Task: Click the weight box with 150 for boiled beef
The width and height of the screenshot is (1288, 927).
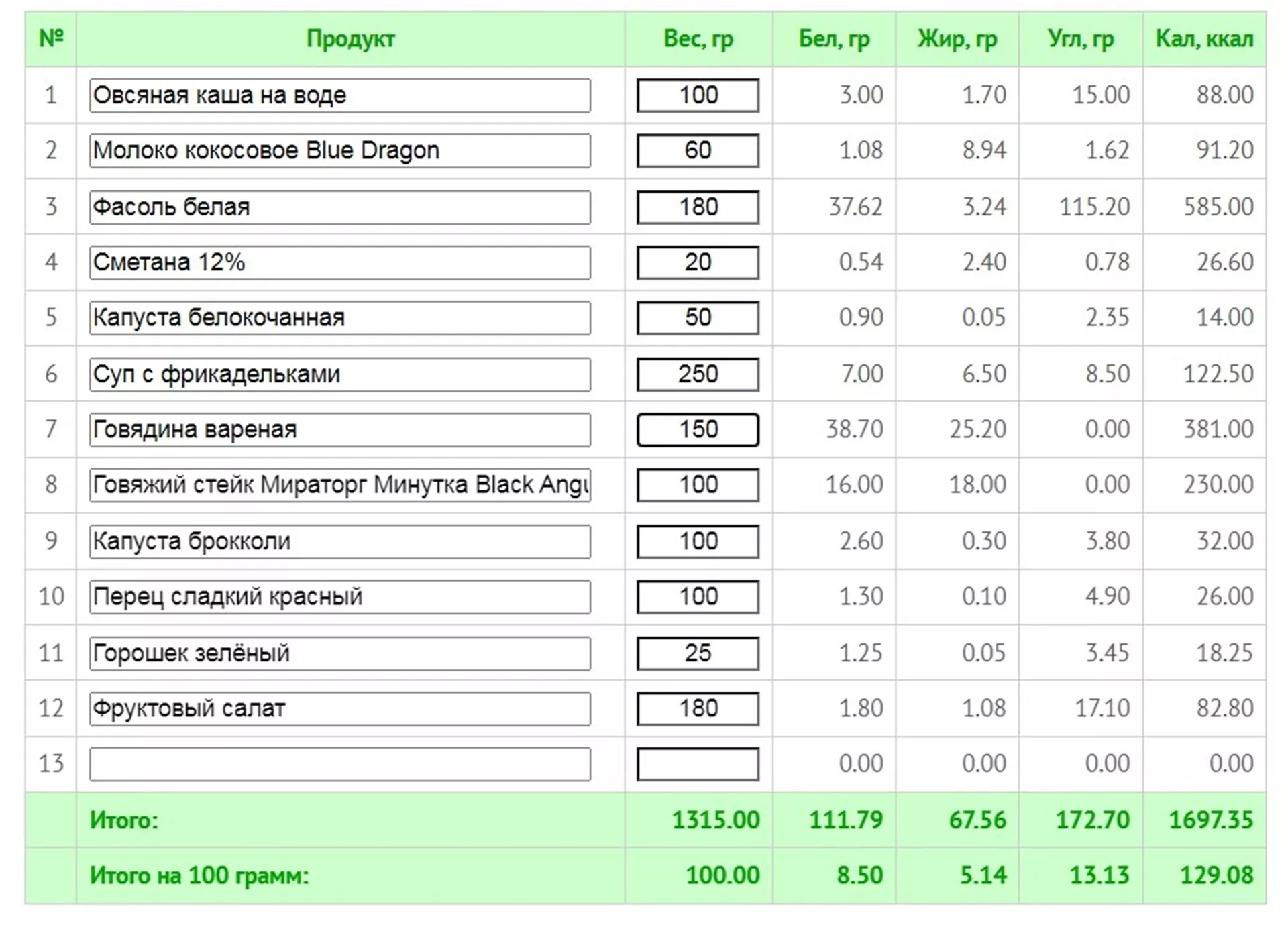Action: click(x=698, y=429)
